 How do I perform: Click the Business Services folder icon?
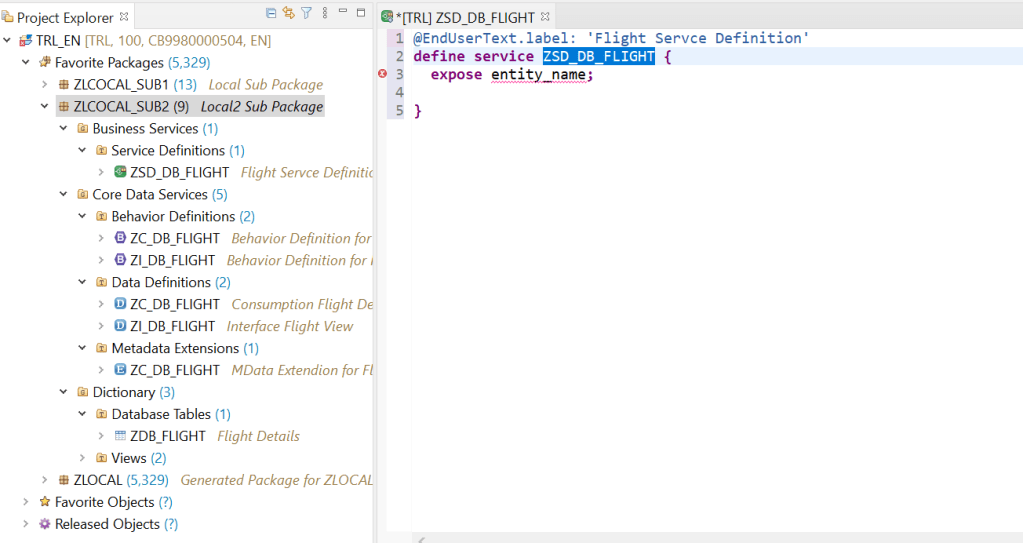point(82,129)
